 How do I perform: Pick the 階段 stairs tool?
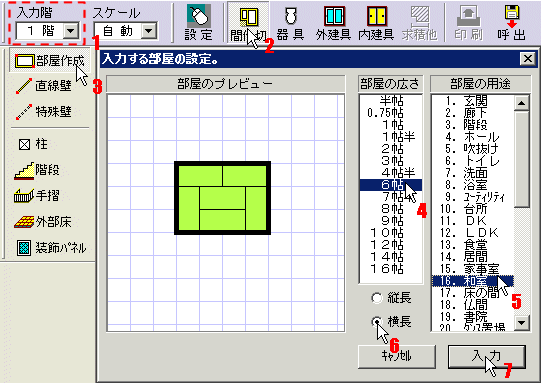[x=37, y=170]
